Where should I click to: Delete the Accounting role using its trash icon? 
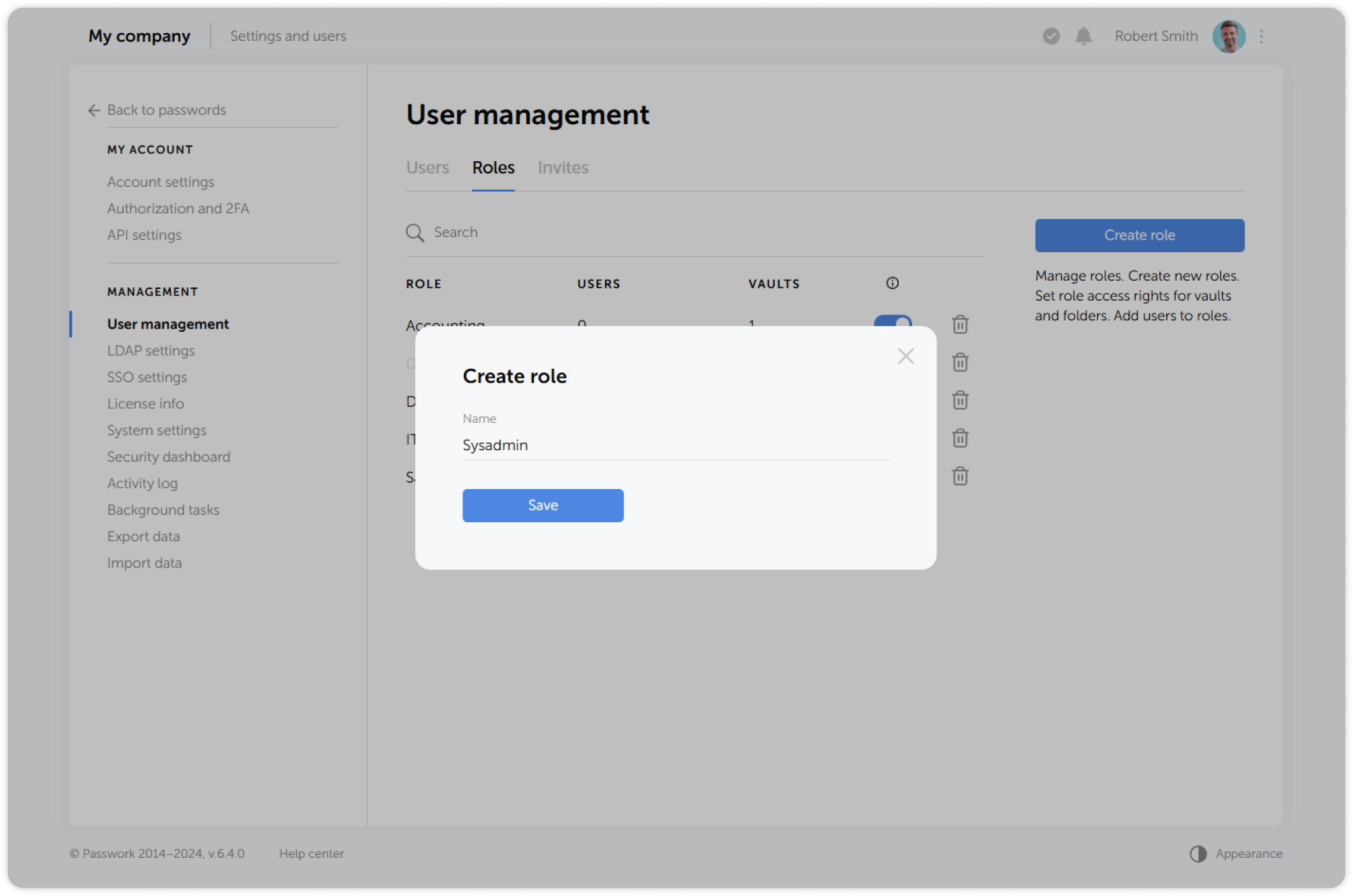point(959,324)
